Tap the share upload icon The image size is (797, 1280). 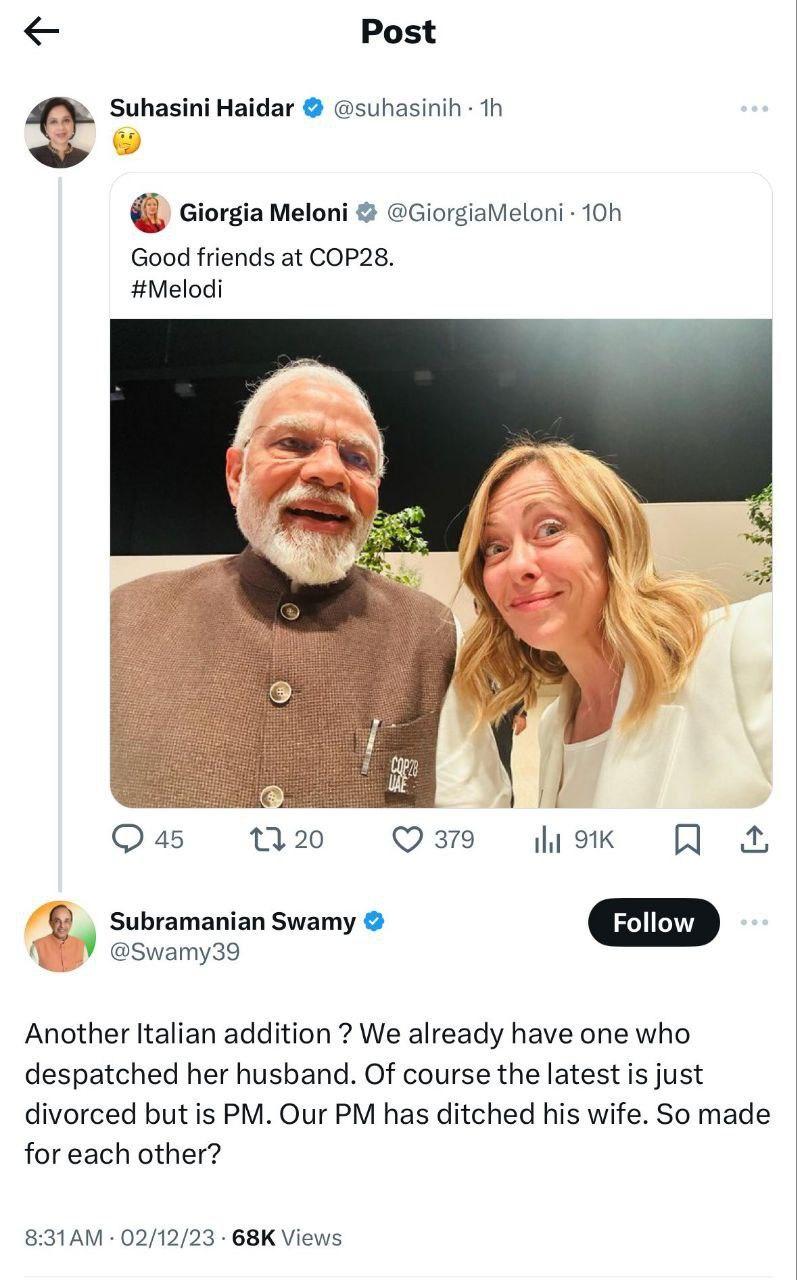pos(754,839)
